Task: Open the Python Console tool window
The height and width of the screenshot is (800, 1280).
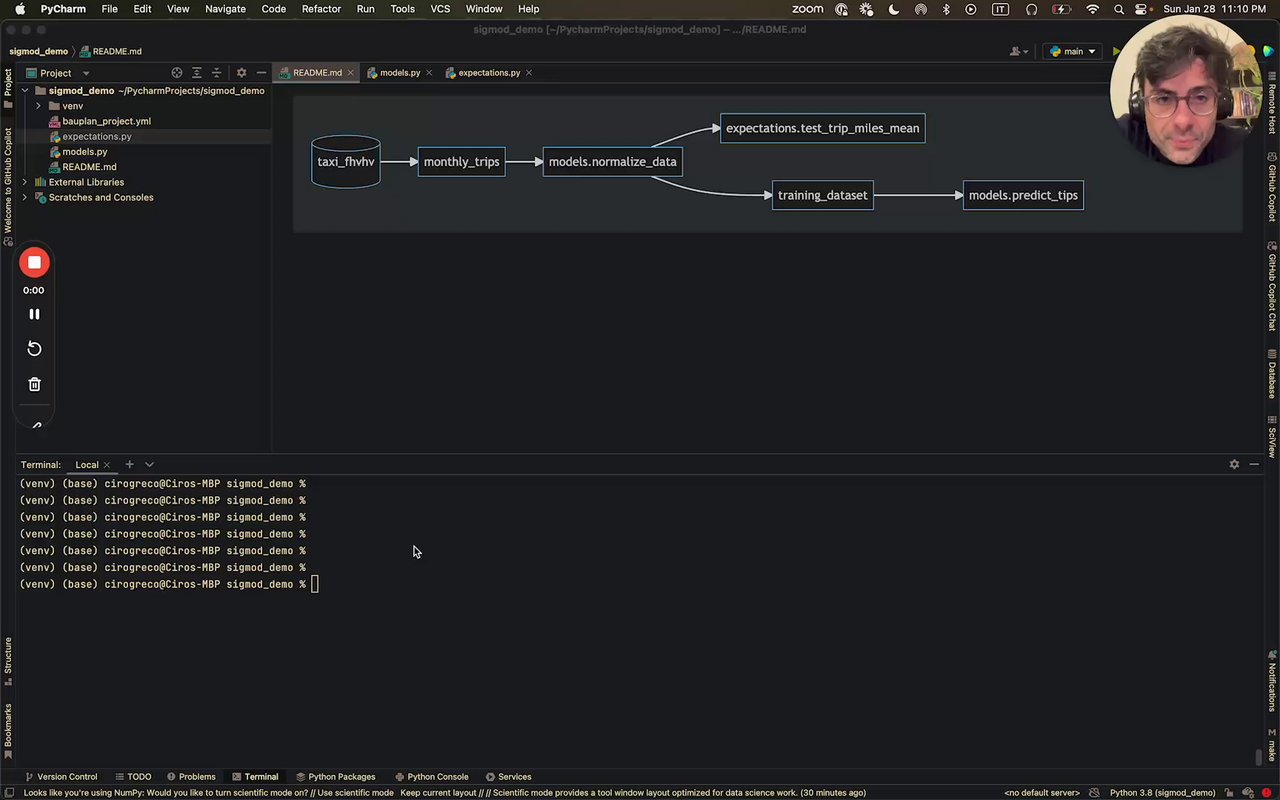Action: point(431,777)
